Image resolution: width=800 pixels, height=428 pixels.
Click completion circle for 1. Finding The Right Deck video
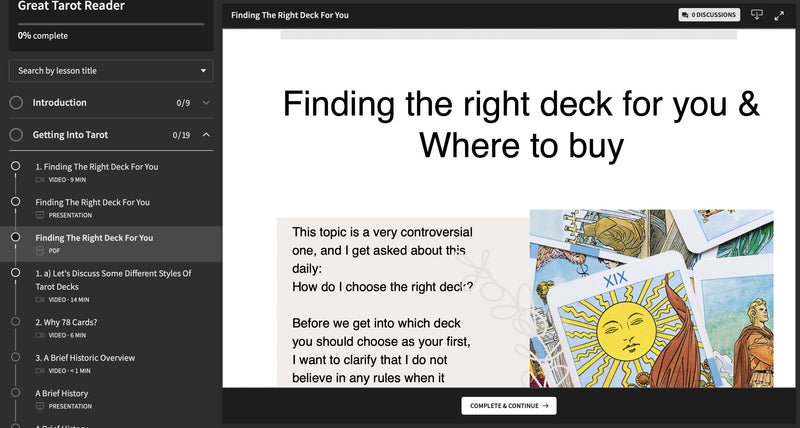(16, 166)
